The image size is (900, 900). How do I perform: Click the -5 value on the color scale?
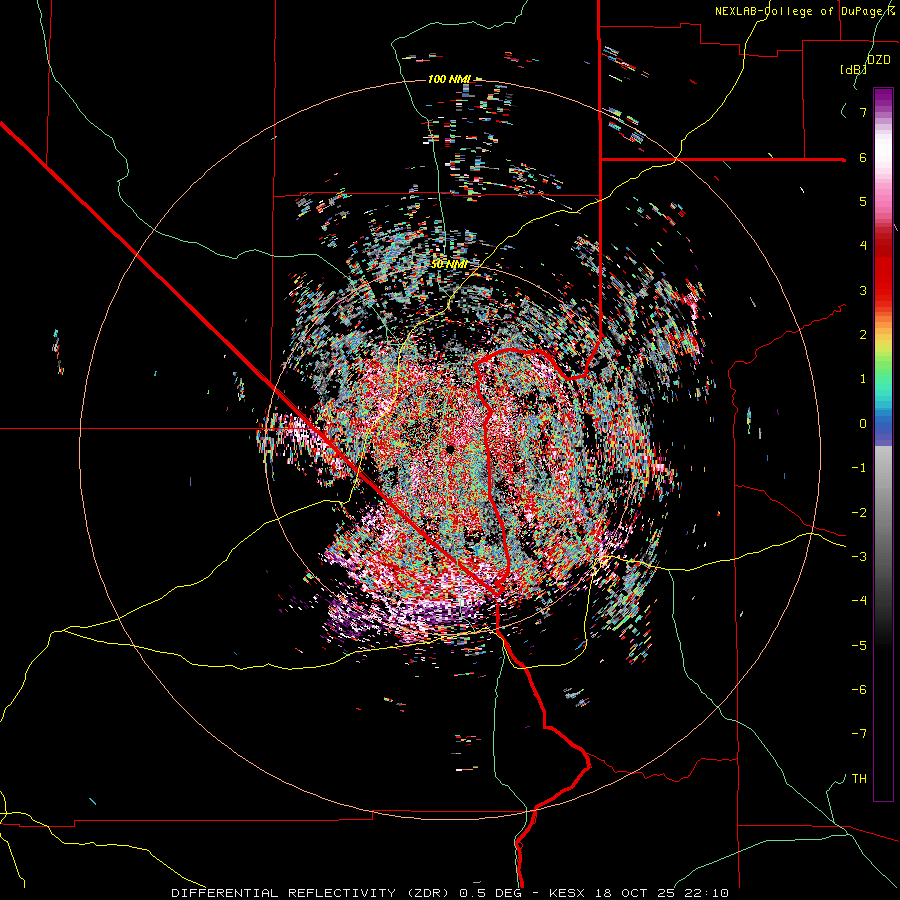click(859, 646)
